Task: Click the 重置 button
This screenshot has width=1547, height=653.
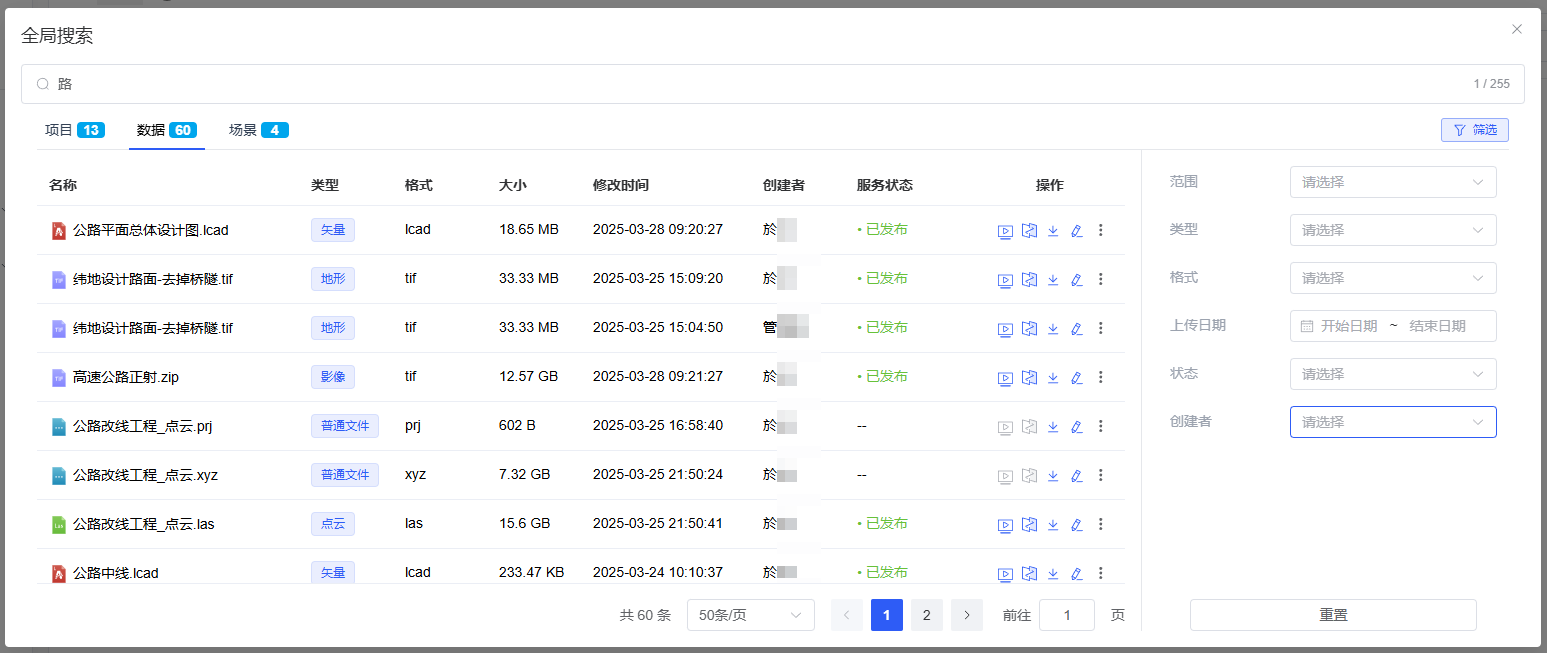Action: pyautogui.click(x=1332, y=615)
